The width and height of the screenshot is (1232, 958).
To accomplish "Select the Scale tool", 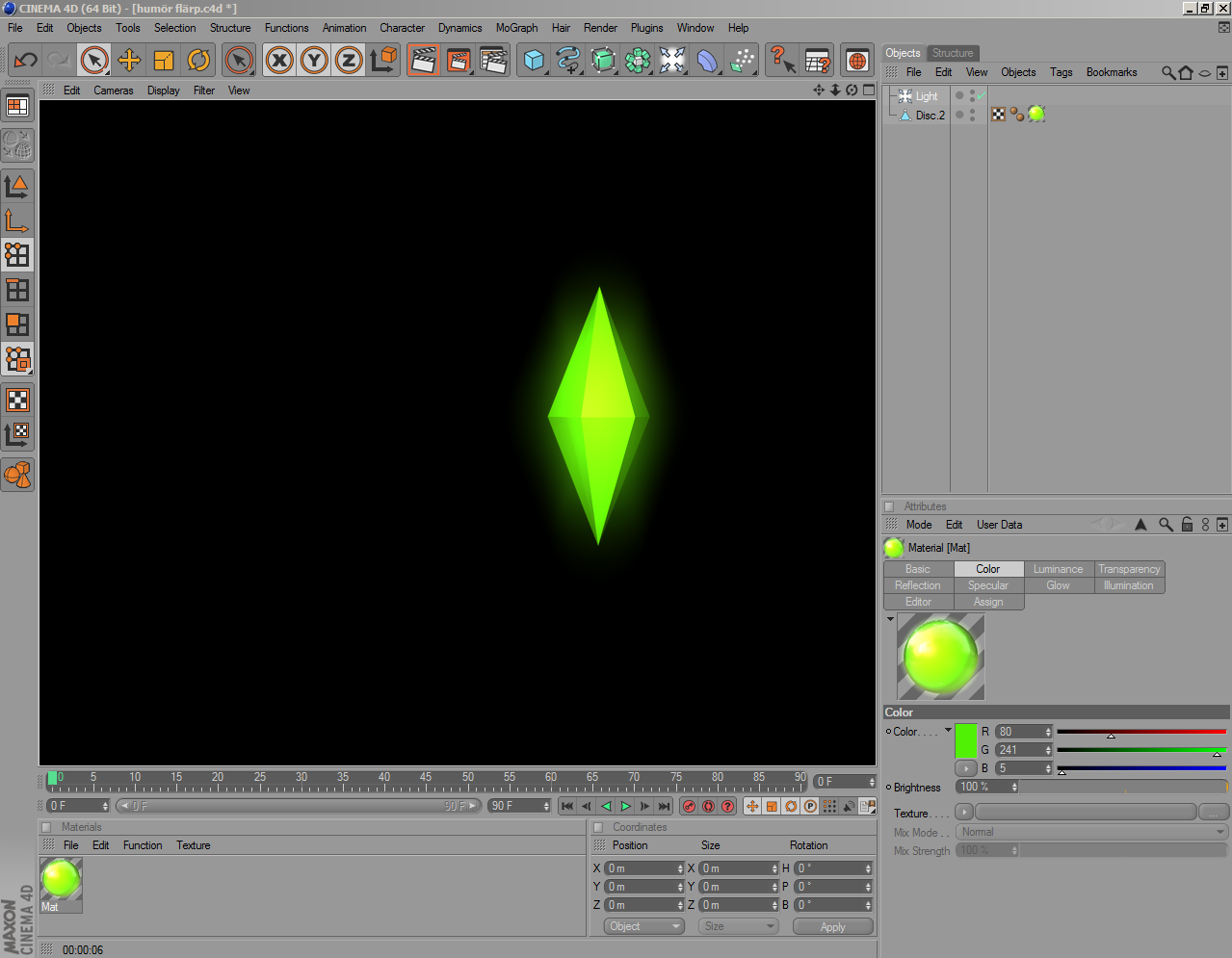I will point(164,61).
